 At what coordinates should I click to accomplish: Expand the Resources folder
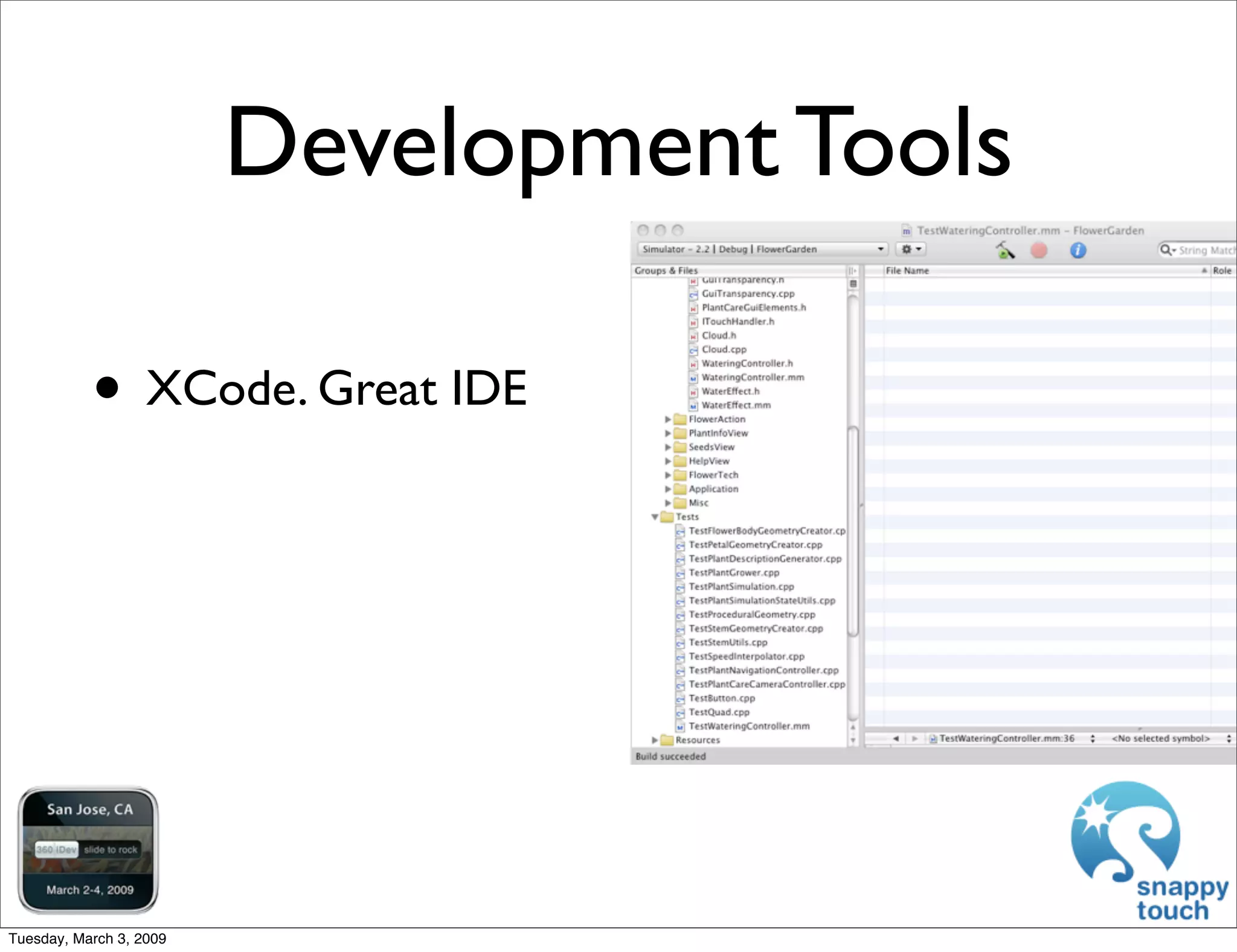[x=655, y=740]
